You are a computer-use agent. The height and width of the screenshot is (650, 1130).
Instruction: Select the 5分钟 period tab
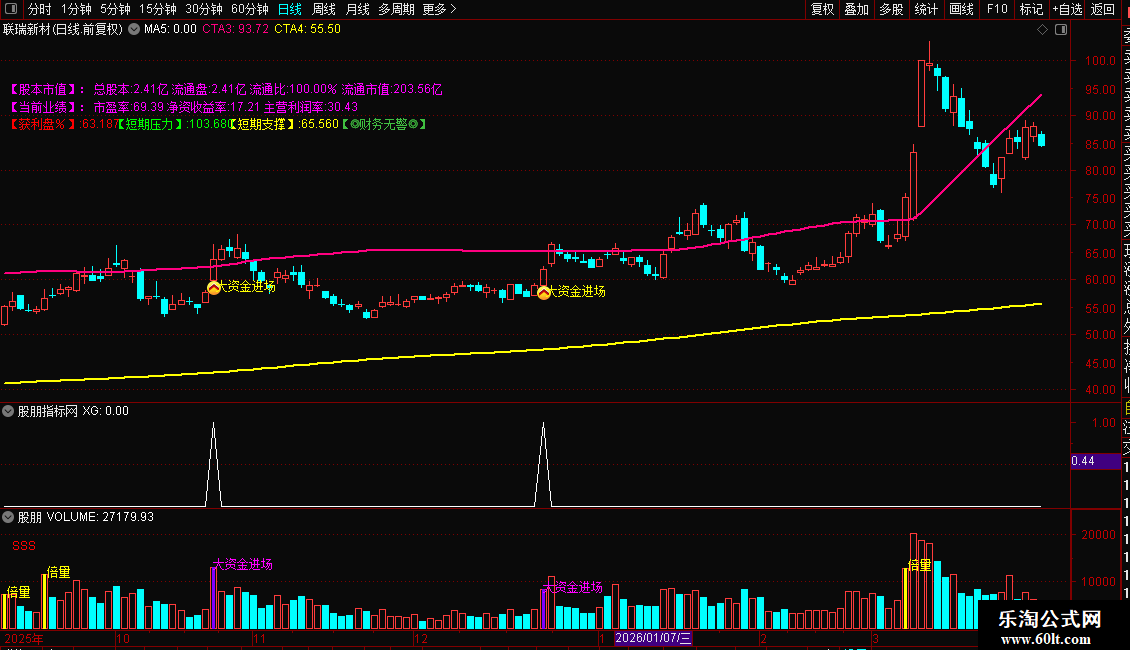(115, 9)
